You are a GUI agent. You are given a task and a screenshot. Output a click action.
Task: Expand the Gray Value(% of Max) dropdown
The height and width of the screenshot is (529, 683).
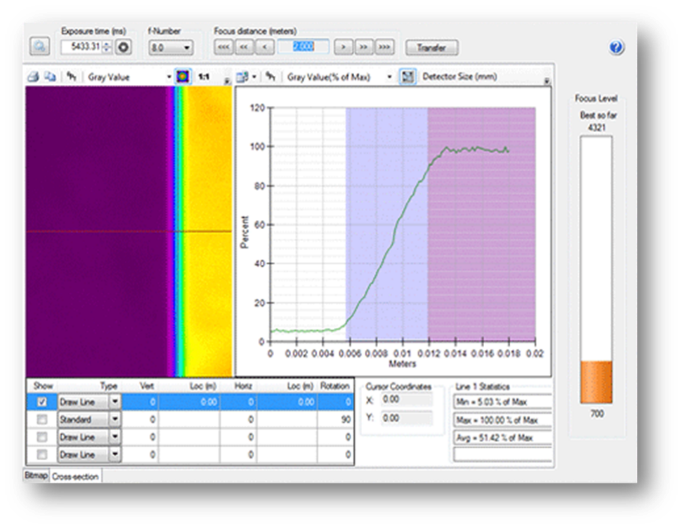click(x=388, y=76)
